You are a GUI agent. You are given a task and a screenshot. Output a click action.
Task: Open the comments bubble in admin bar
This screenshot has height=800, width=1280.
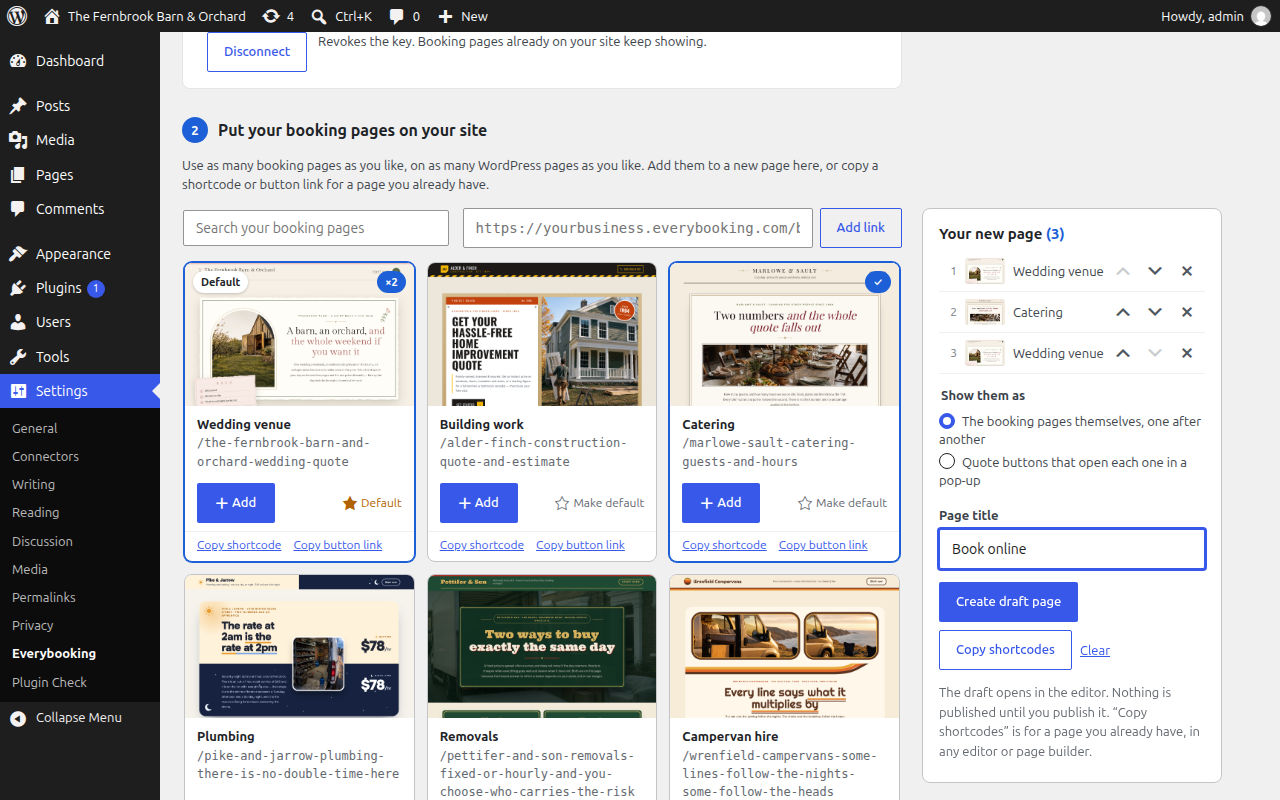tap(404, 16)
